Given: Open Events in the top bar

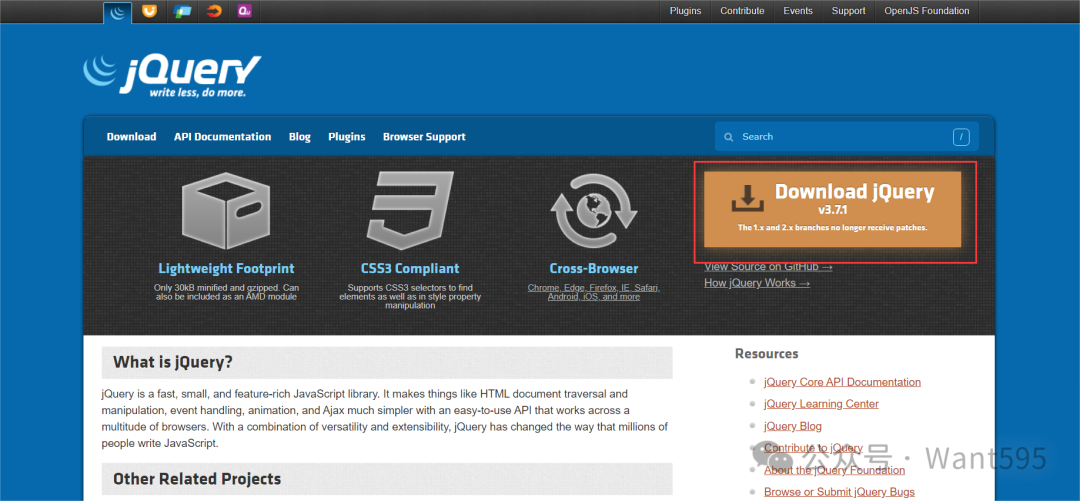Looking at the screenshot, I should 798,11.
